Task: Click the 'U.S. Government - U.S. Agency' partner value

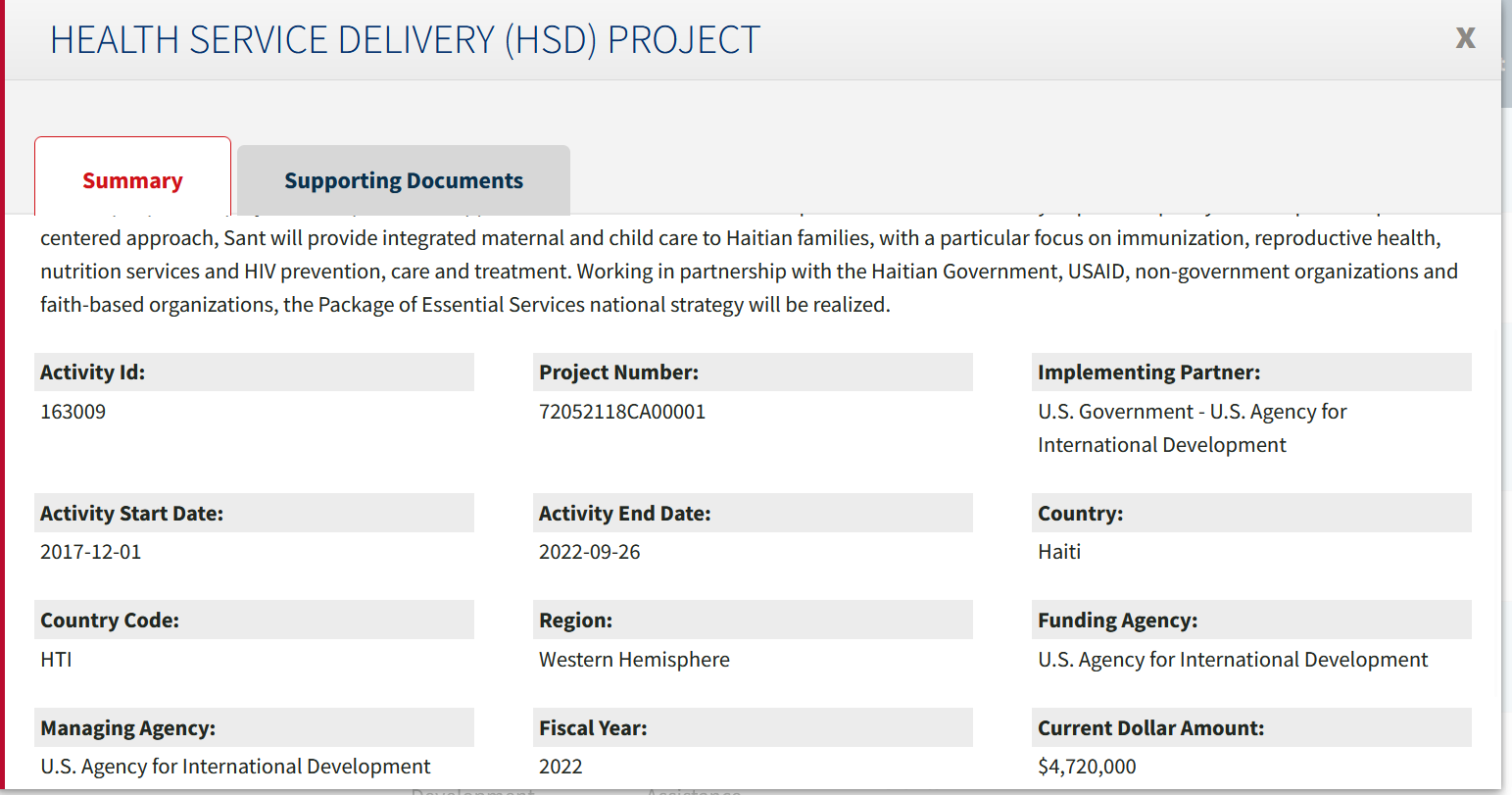Action: (1193, 428)
